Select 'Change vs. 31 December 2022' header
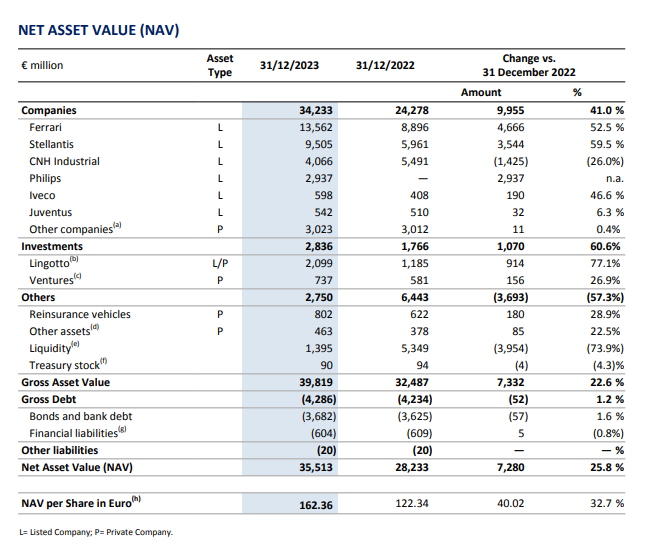This screenshot has width=660, height=546. (529, 65)
